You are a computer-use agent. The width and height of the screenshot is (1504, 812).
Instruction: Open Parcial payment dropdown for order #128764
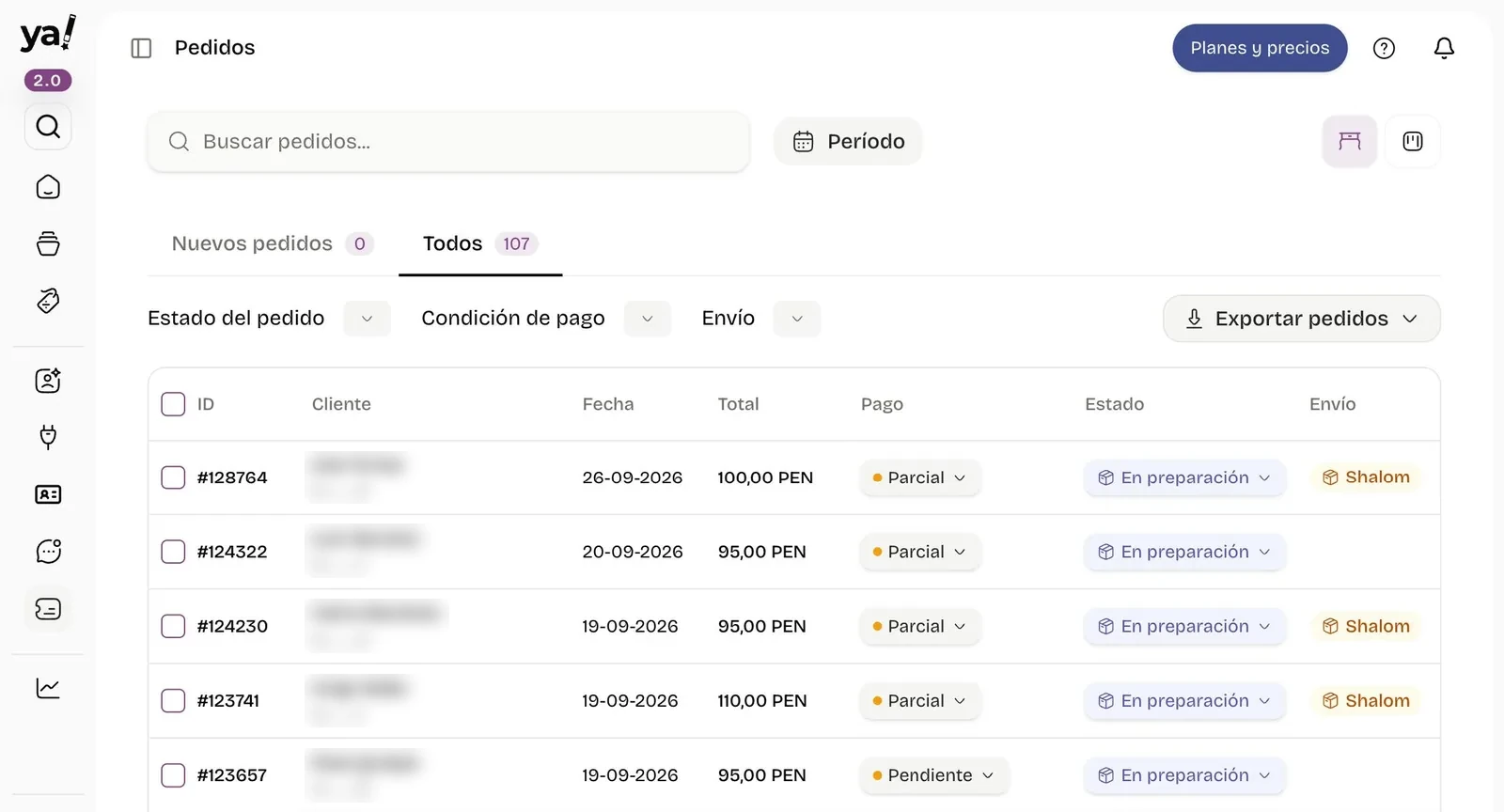(x=919, y=477)
